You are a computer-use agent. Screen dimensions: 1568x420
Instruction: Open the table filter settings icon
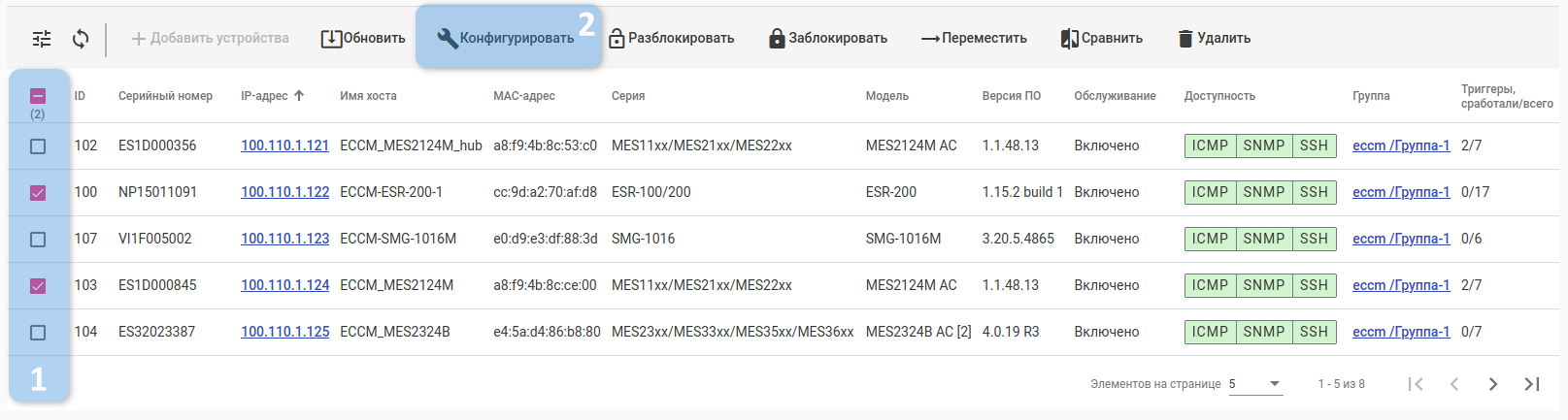[x=42, y=39]
